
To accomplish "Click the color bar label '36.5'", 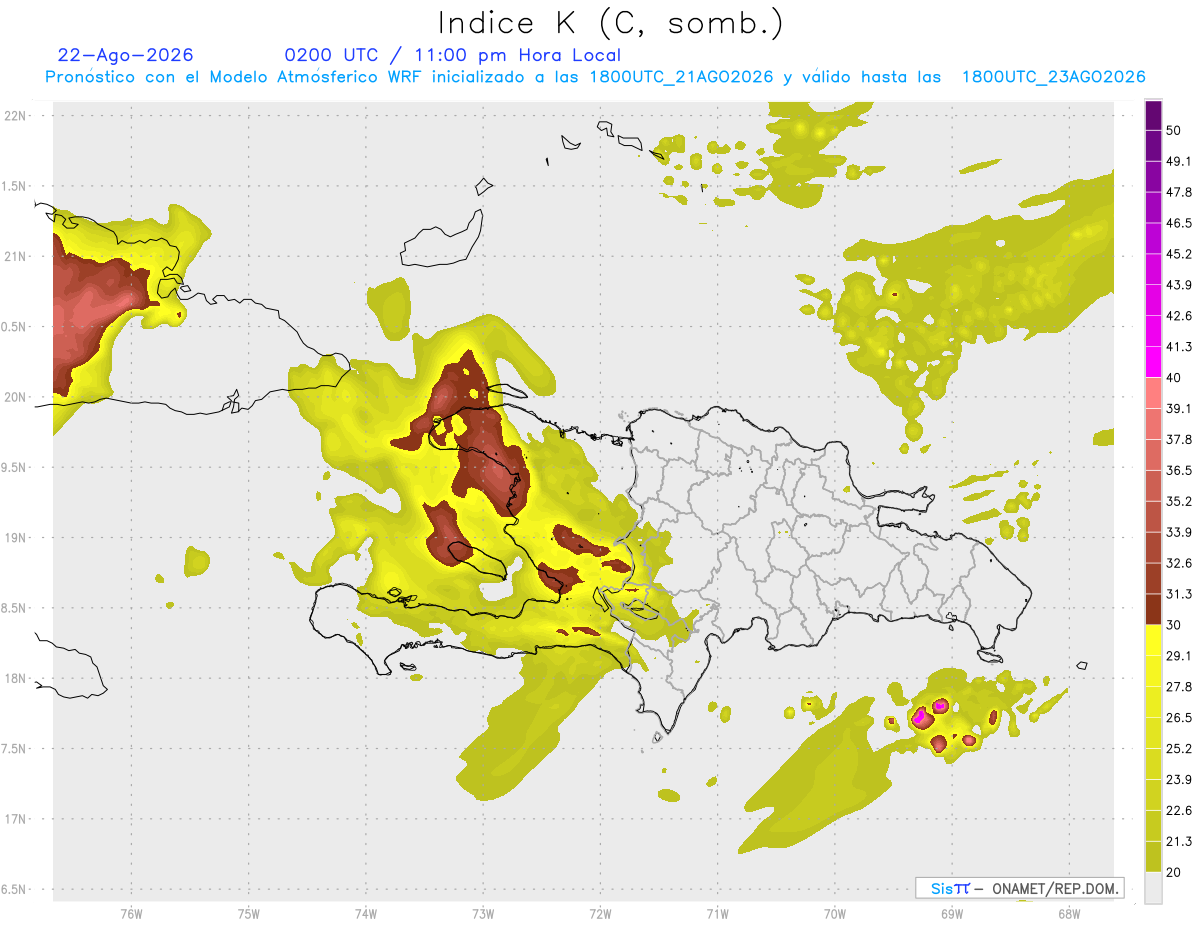I will [1179, 471].
